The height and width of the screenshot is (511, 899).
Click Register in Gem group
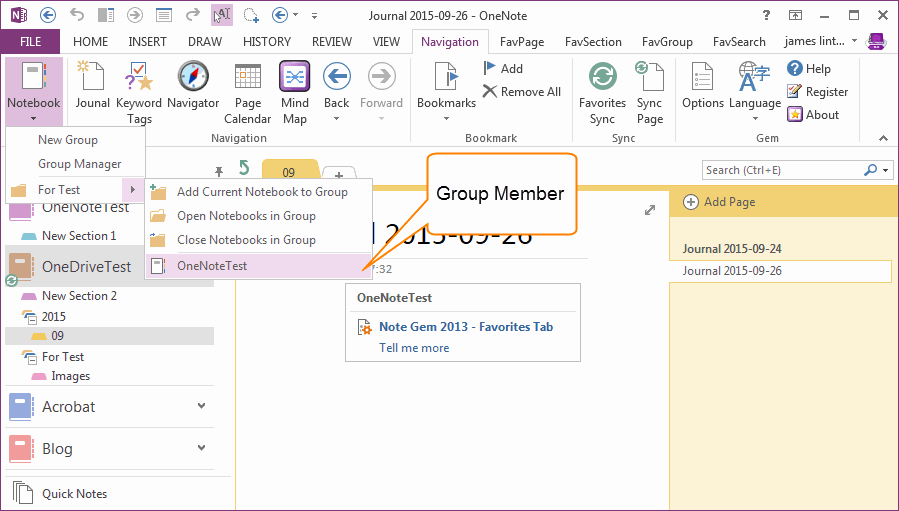818,91
